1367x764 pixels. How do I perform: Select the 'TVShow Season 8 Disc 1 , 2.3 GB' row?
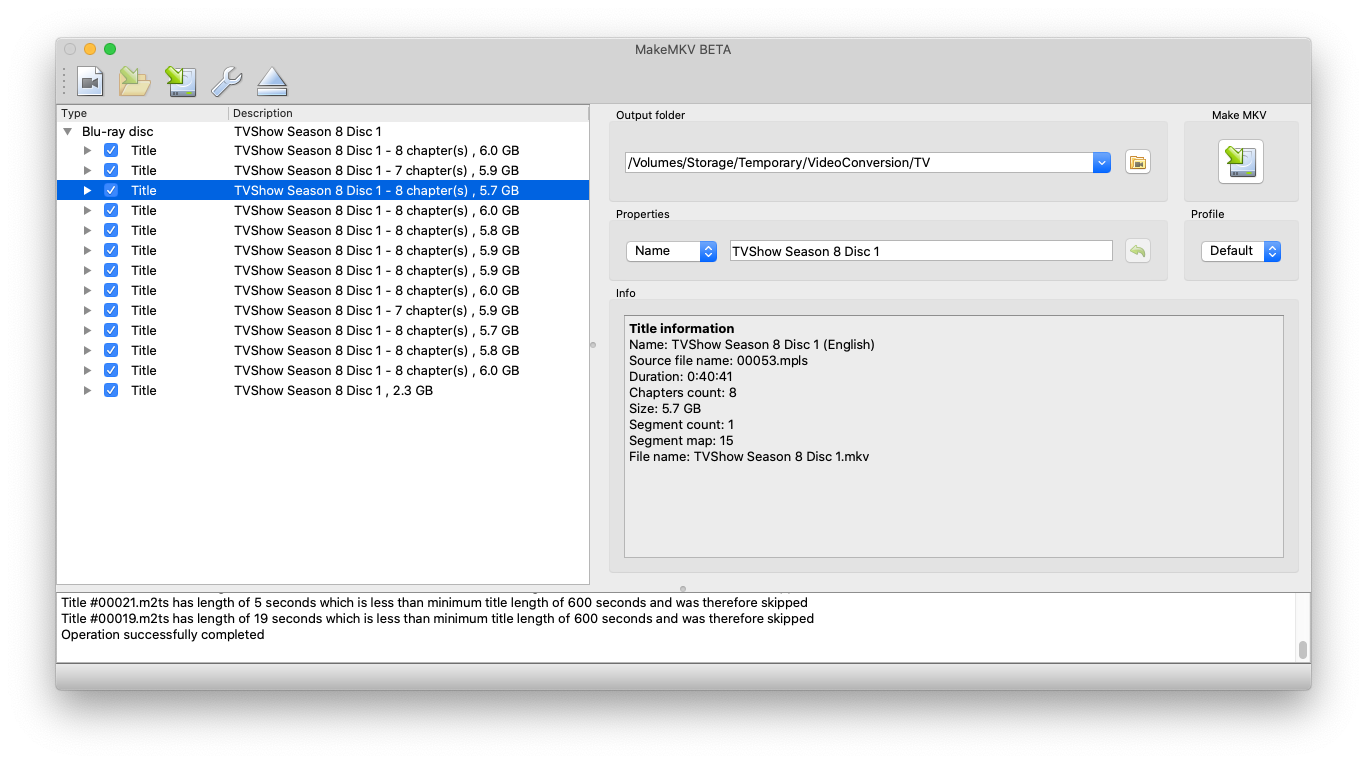(323, 390)
